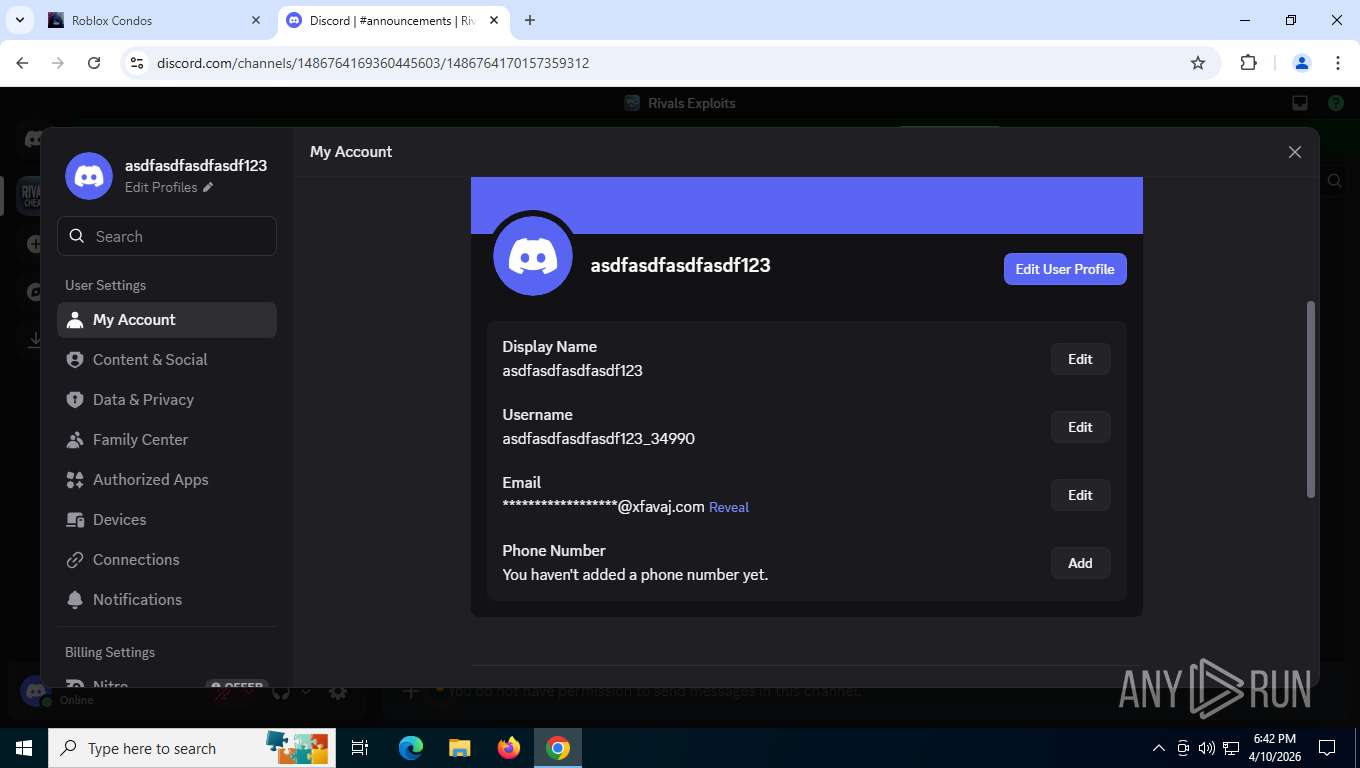Open the tab search dropdown
1360x768 pixels.
coord(20,20)
